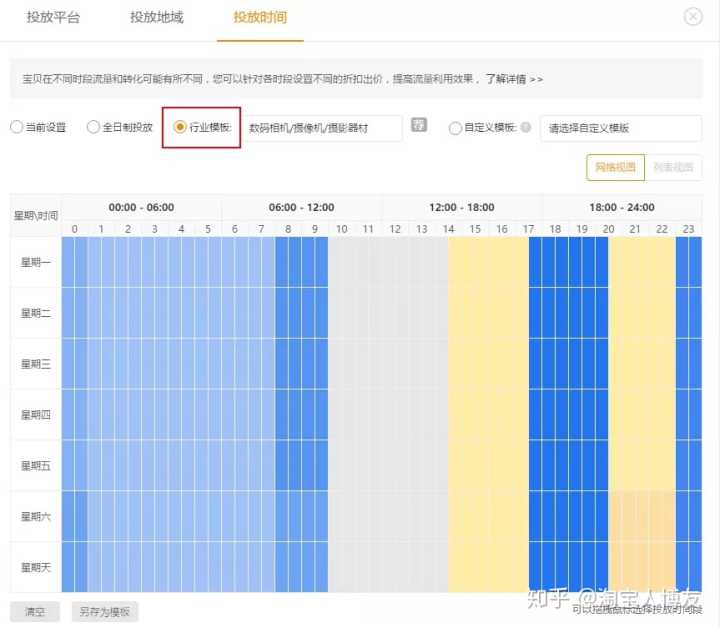Click the 星期一 cell at hour 15

(475, 262)
